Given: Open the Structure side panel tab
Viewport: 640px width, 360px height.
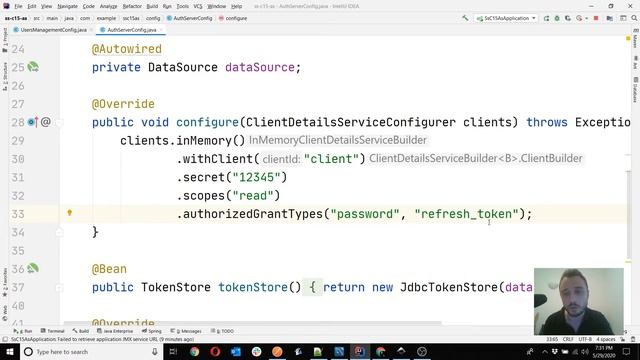Looking at the screenshot, I should (5, 77).
